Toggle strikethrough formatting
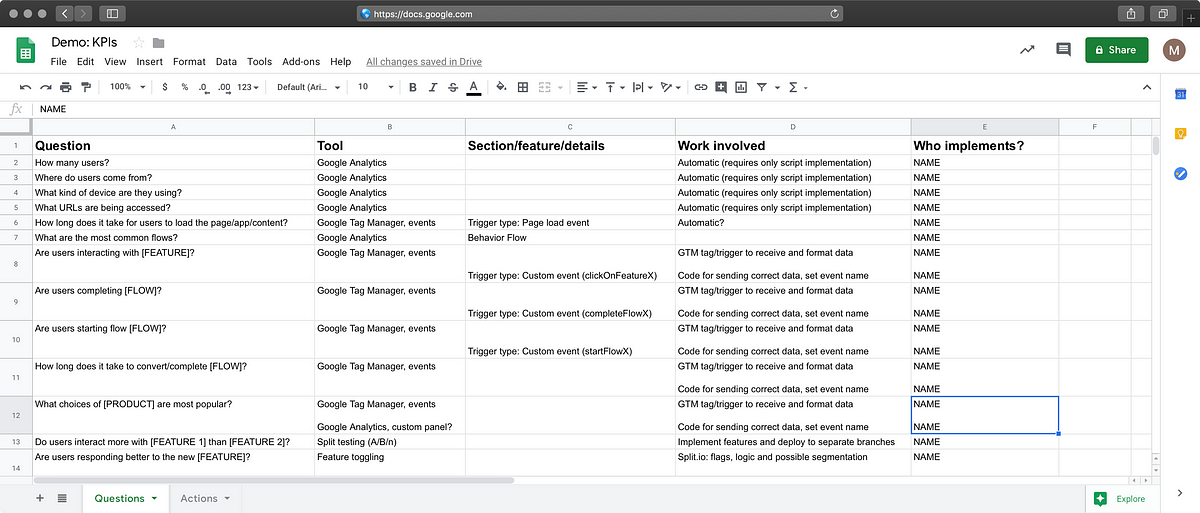This screenshot has width=1200, height=513. pos(453,87)
